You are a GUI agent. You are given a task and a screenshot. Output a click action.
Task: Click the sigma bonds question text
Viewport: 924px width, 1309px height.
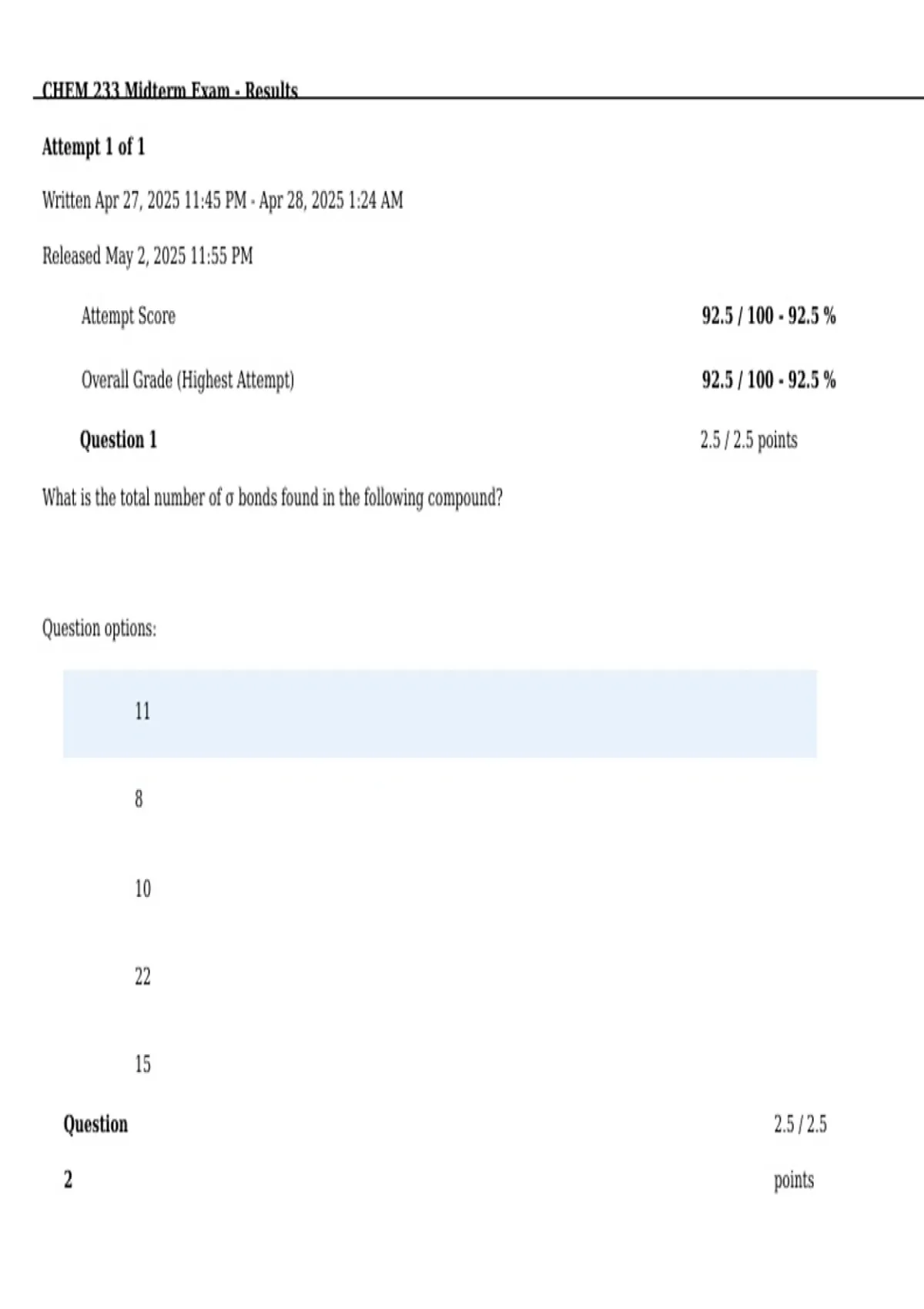click(x=273, y=497)
